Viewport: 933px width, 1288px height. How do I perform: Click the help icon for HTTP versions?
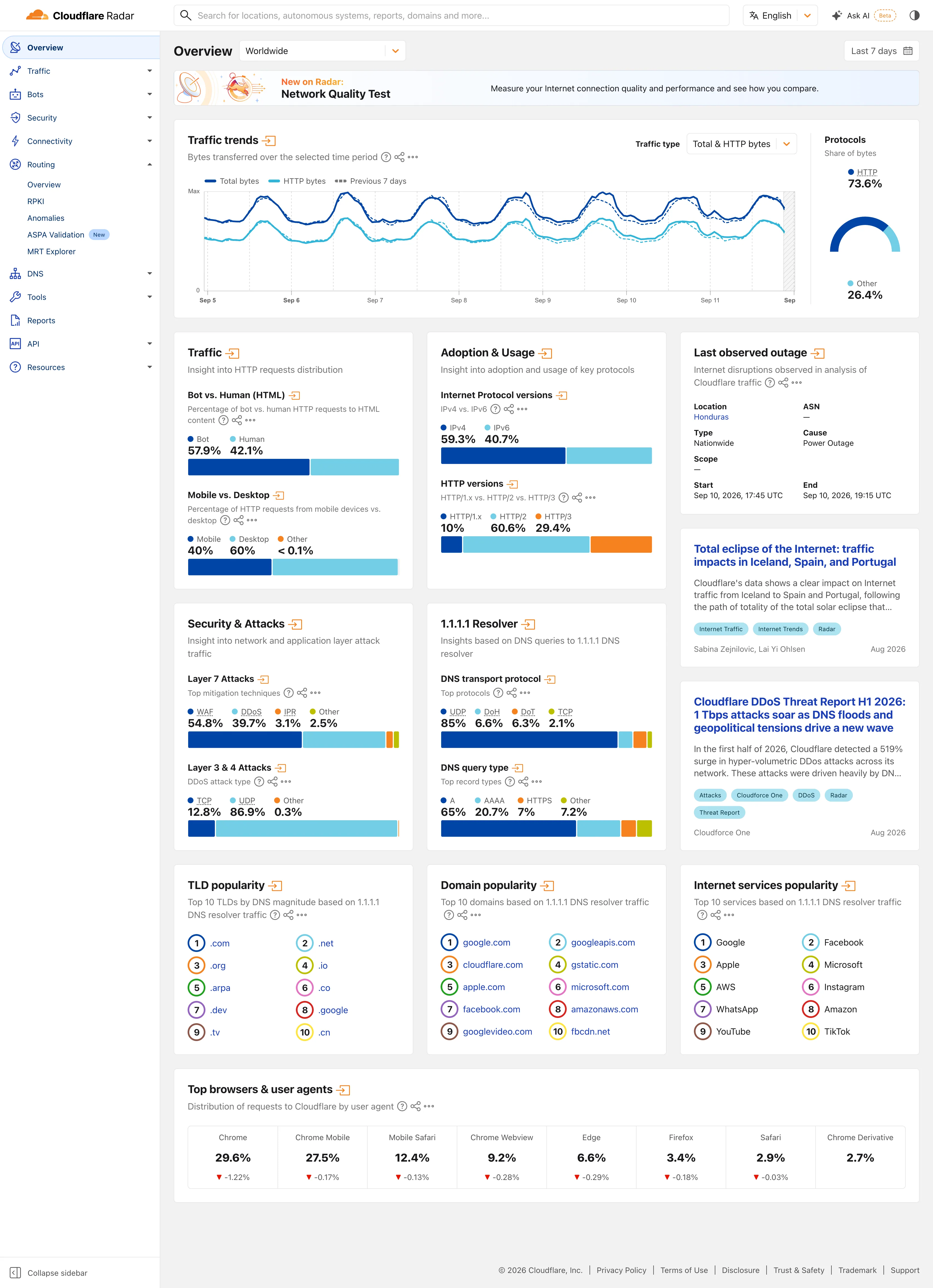563,498
